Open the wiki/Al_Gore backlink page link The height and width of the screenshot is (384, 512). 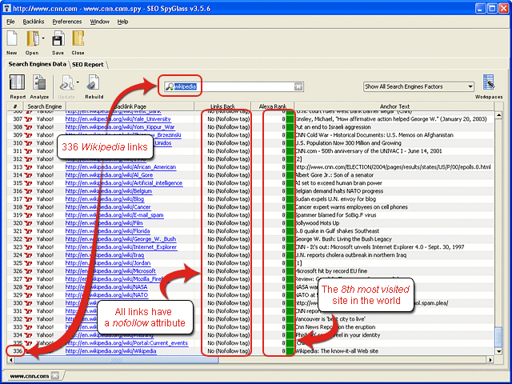[x=109, y=175]
